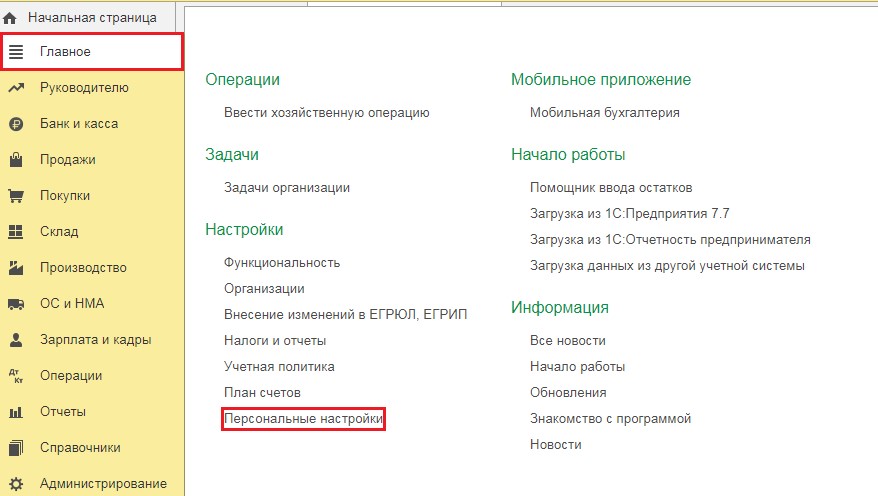Click the grid icon for Склад
The width and height of the screenshot is (878, 496).
(x=16, y=232)
